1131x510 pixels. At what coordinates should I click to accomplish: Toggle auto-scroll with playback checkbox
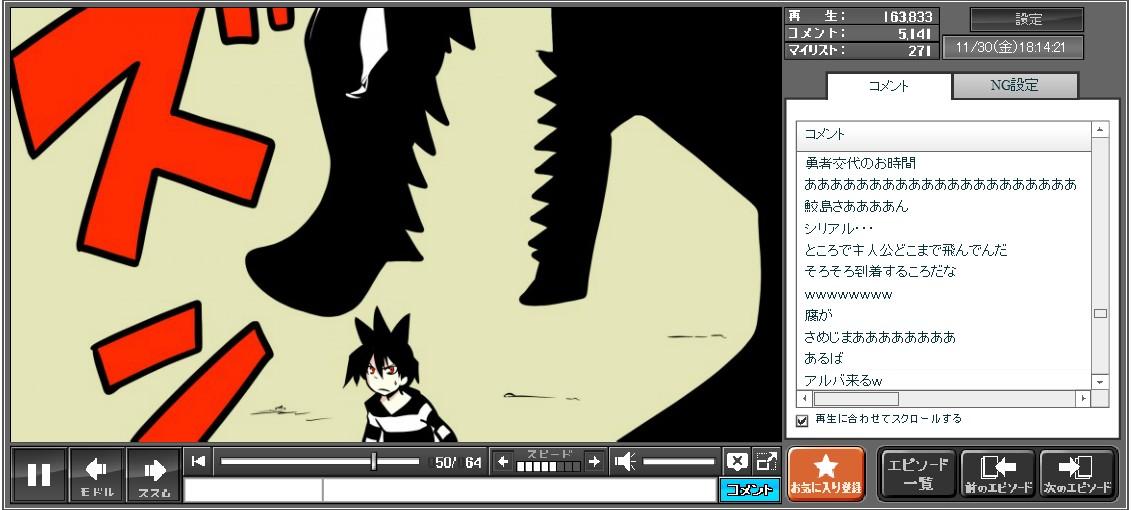click(802, 420)
